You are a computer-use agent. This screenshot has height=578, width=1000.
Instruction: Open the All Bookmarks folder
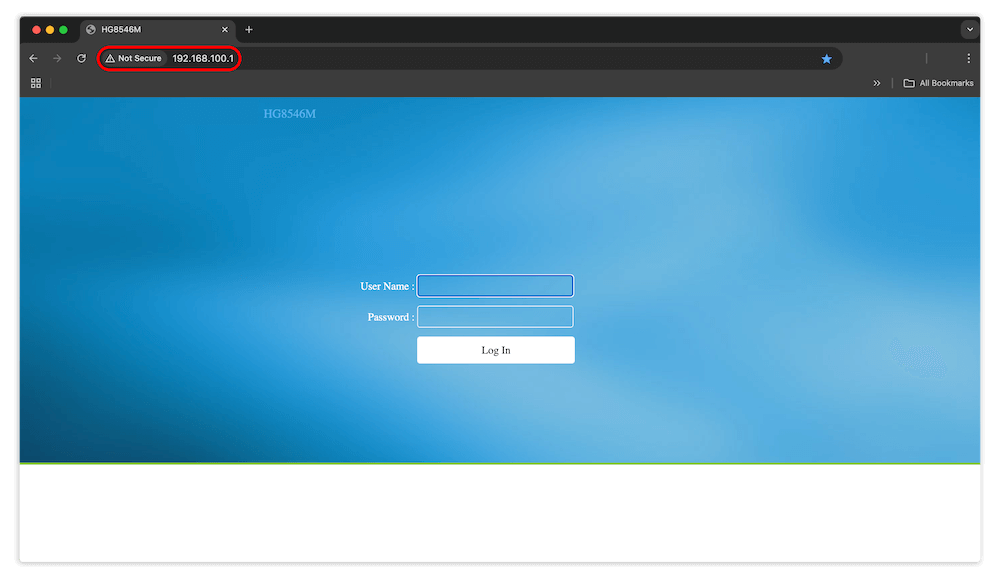coord(938,83)
